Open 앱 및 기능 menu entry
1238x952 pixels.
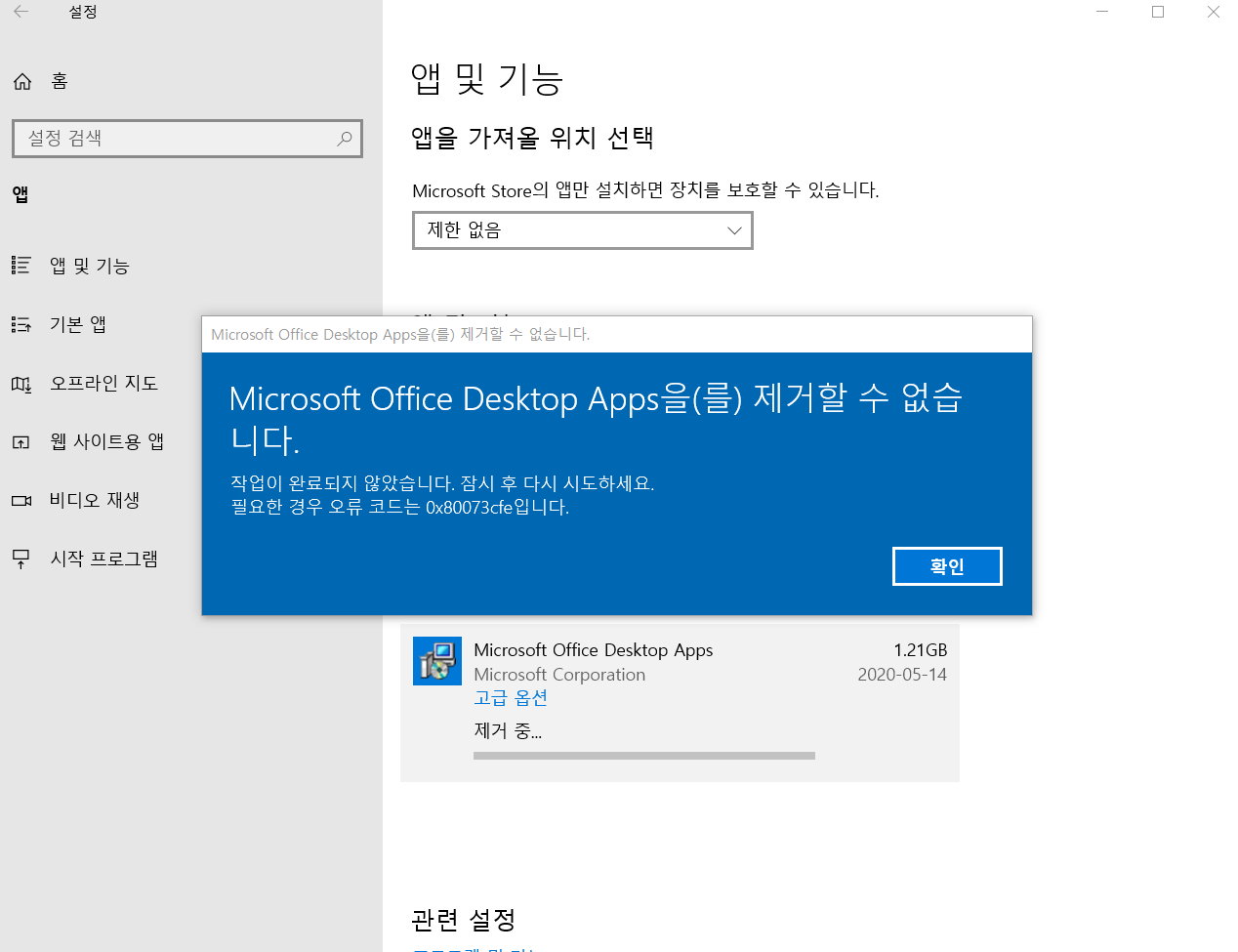[x=89, y=266]
